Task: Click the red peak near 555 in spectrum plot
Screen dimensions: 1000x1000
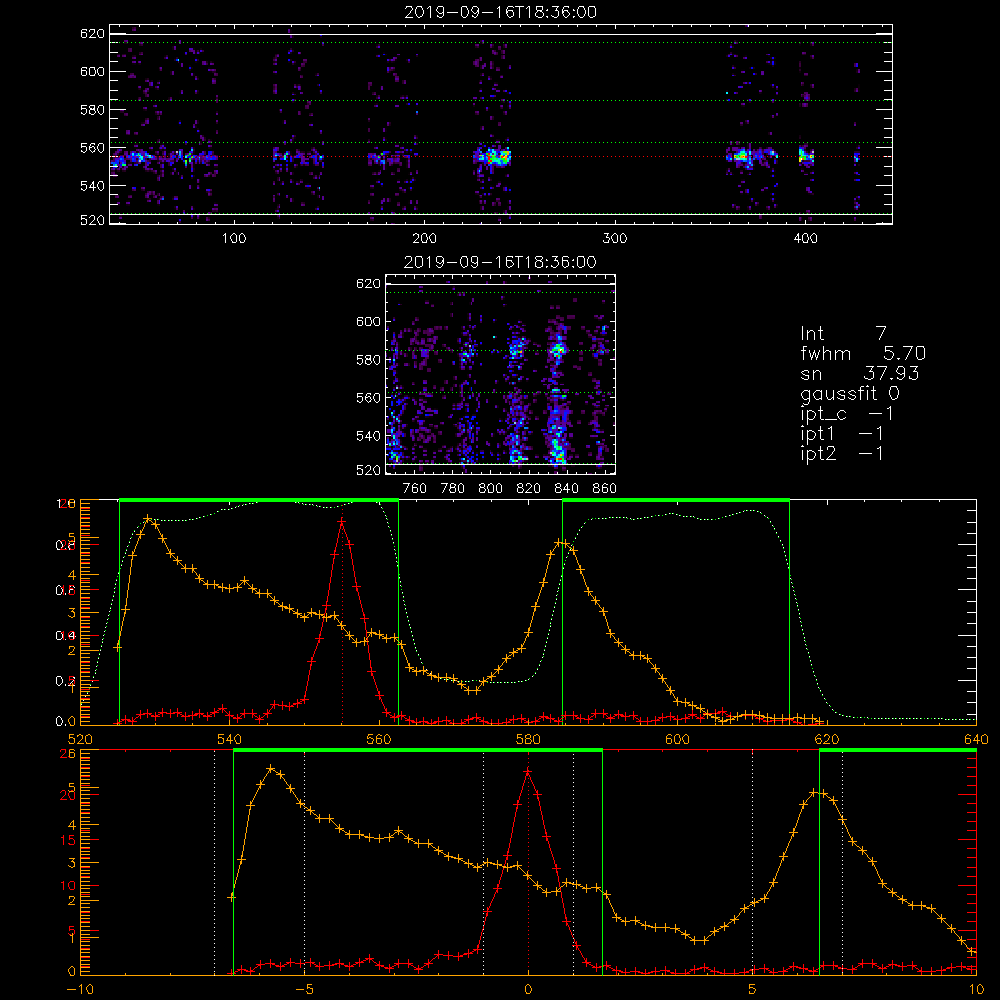Action: tap(342, 522)
